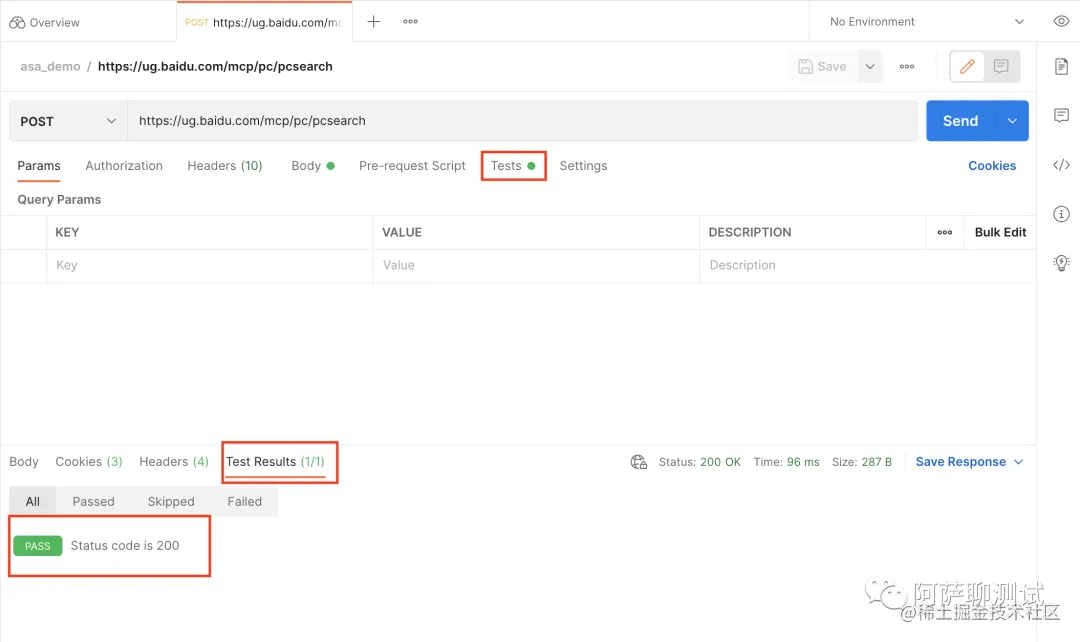Open response Cookies (3) tab

tap(89, 462)
